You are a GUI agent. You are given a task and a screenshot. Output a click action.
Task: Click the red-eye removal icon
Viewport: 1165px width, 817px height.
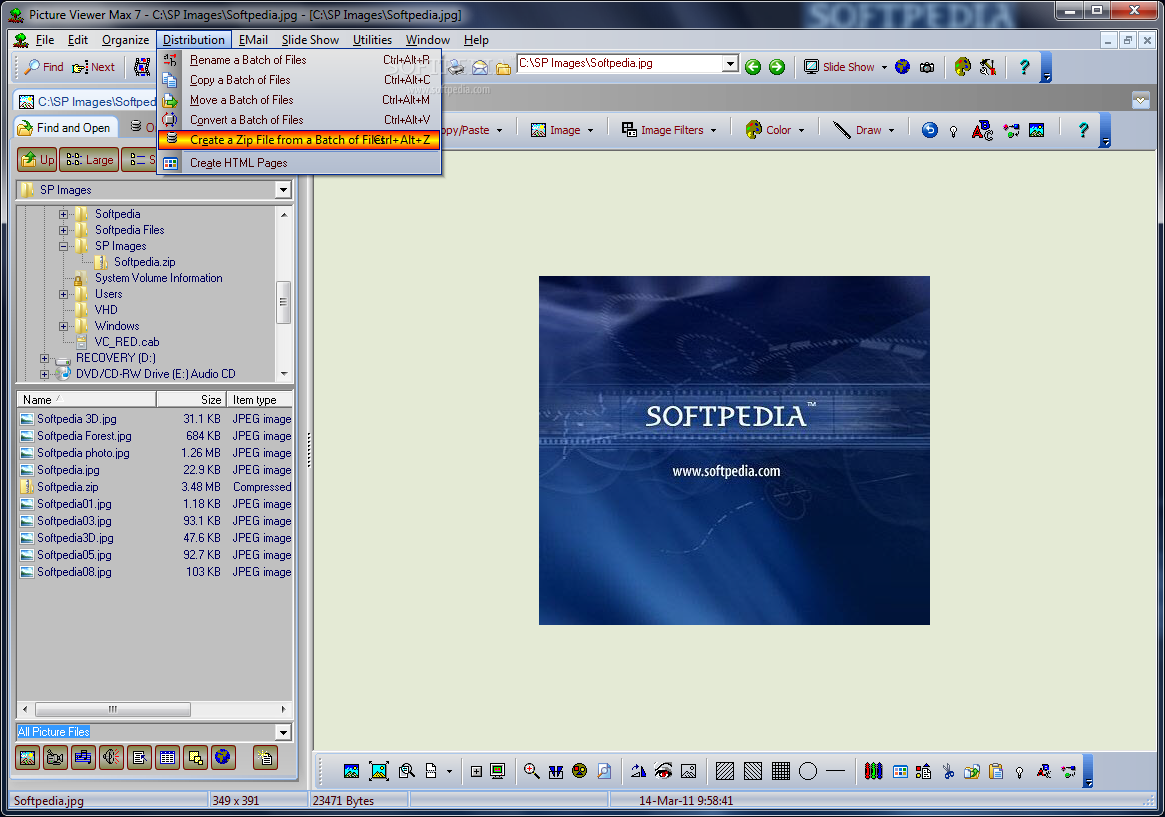(663, 771)
